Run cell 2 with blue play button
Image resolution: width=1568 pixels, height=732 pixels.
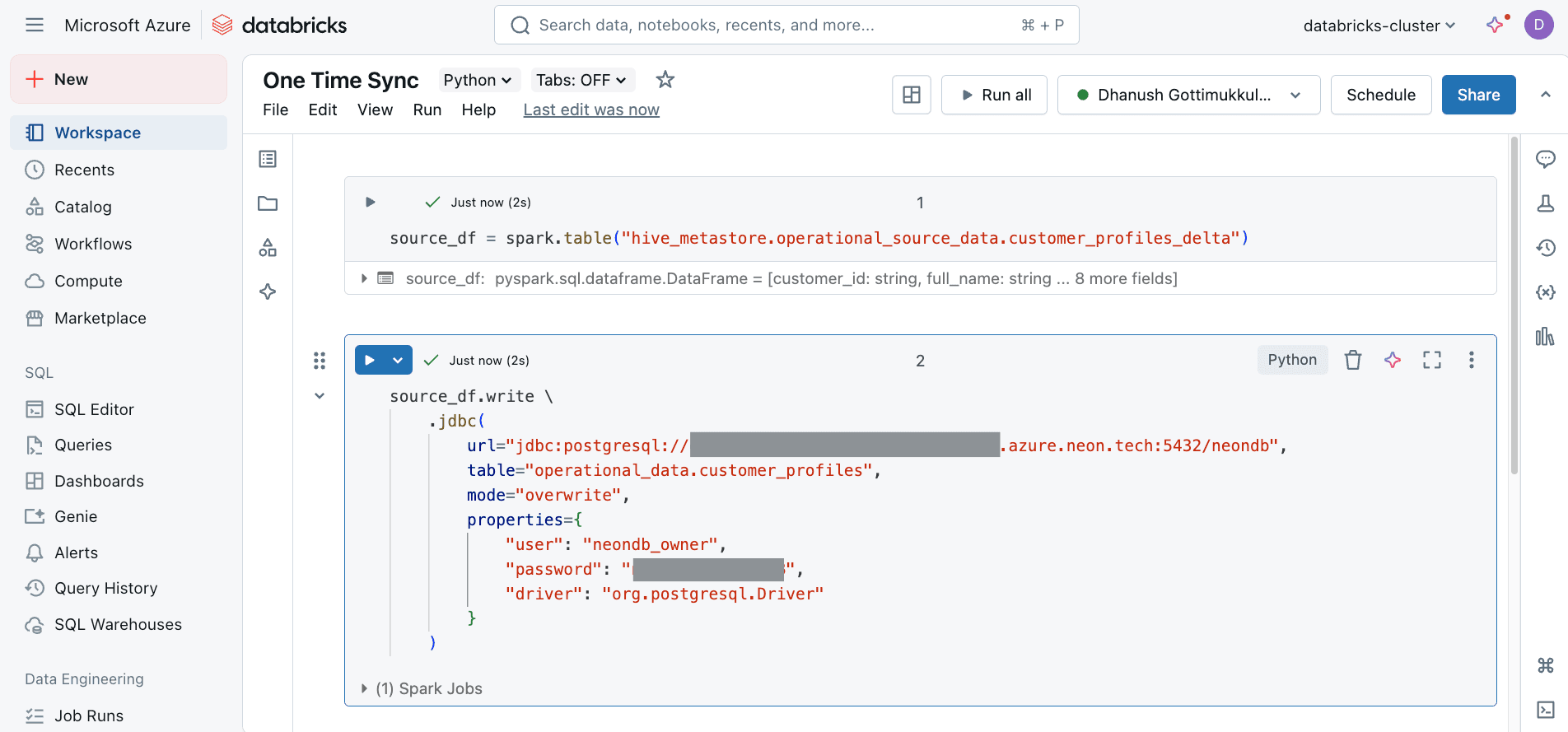370,360
